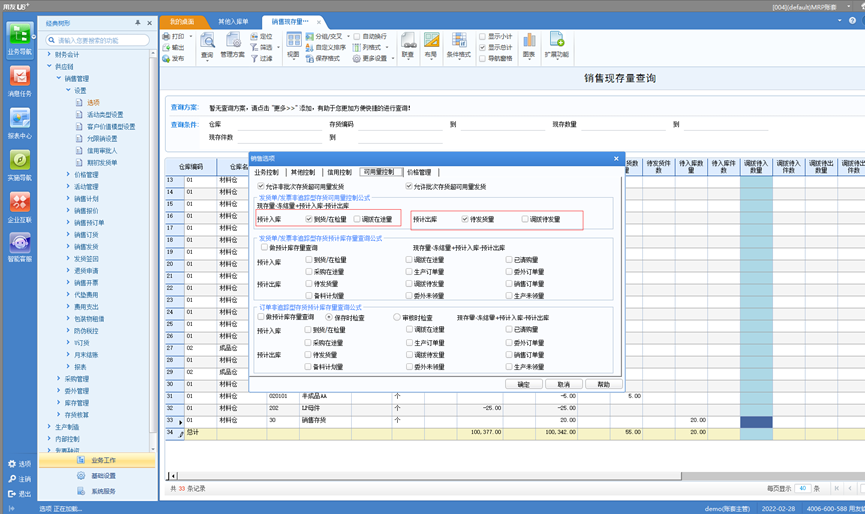Uncheck 待发货量 in the red 预计出库 box
This screenshot has height=514, width=865.
tap(465, 219)
